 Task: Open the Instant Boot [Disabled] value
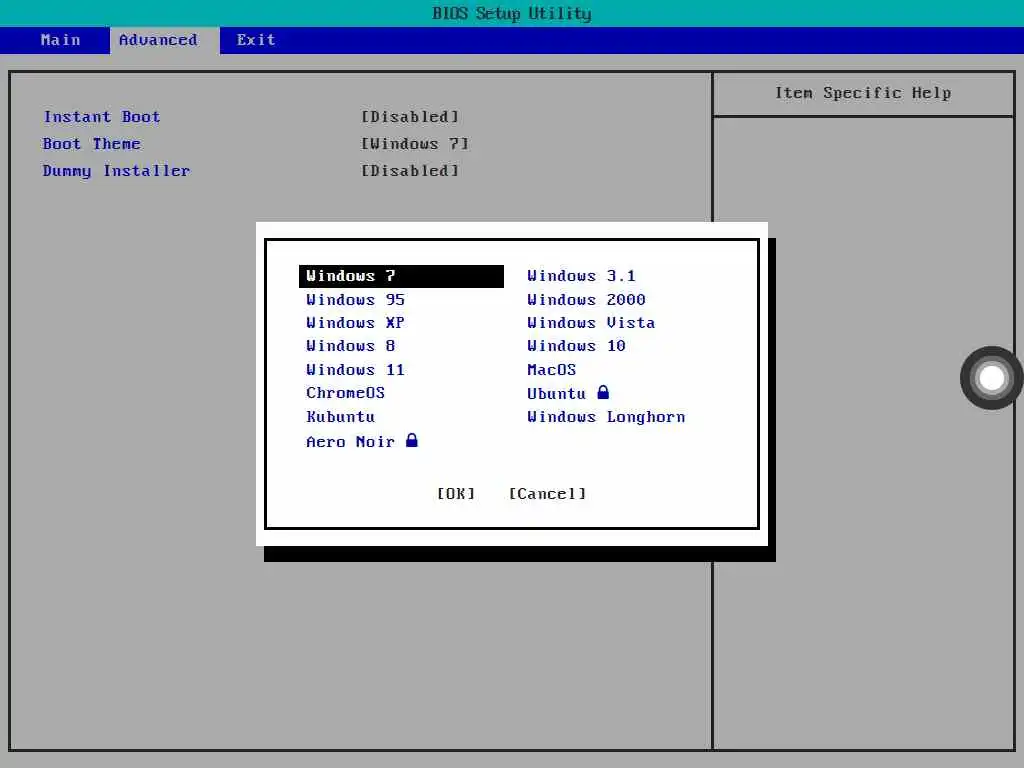tap(410, 117)
